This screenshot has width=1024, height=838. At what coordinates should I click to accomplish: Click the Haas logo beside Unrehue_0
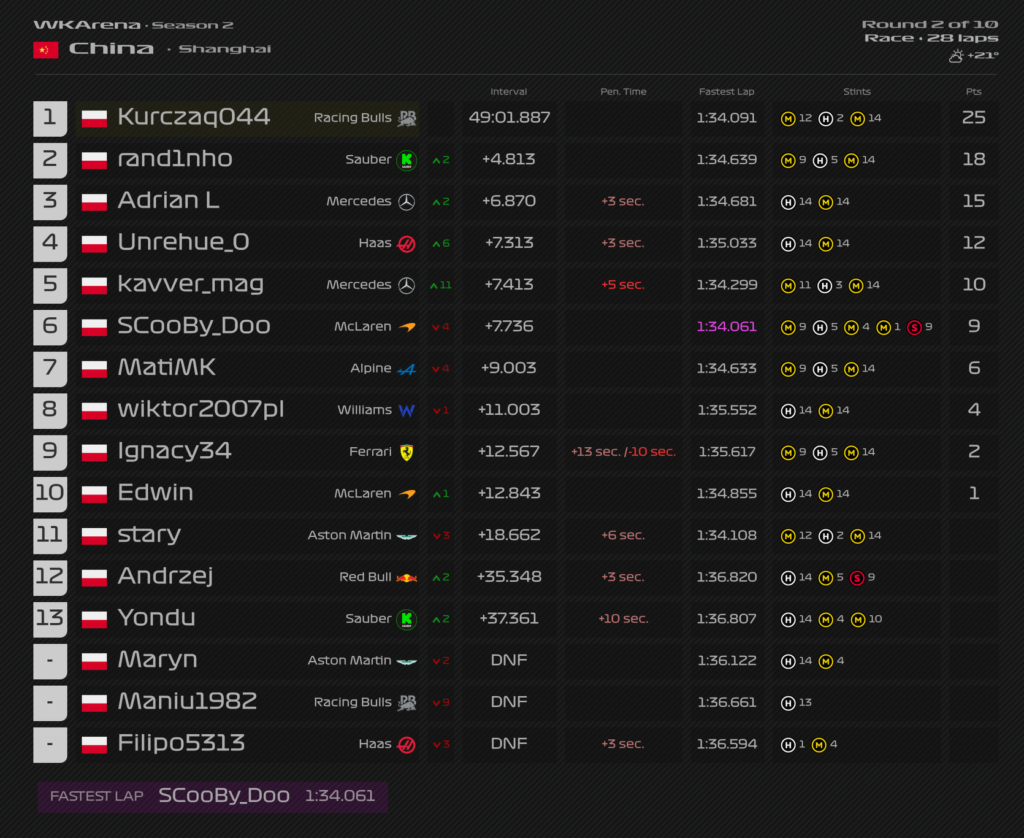pyautogui.click(x=406, y=244)
